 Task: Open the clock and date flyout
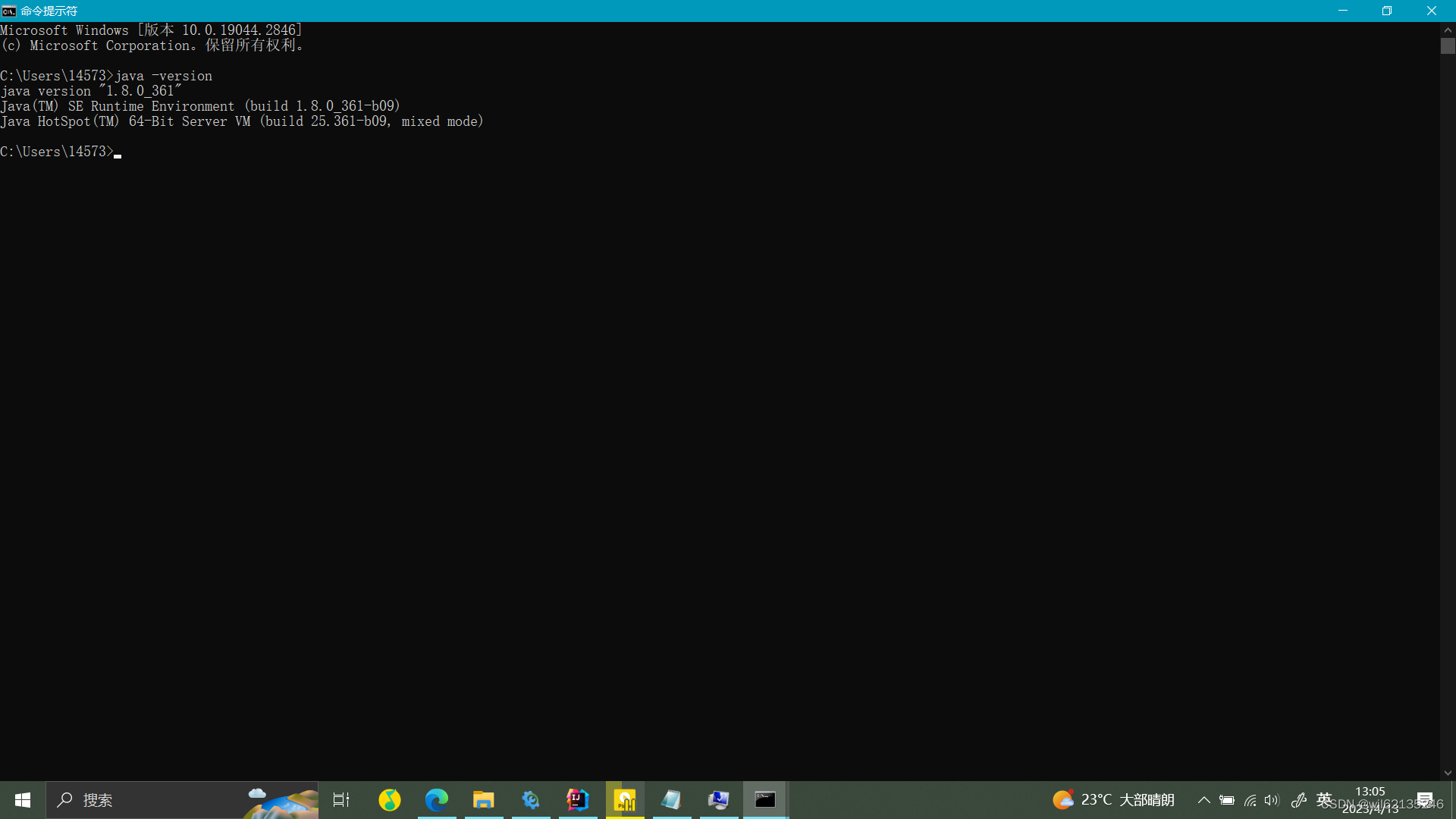point(1370,800)
